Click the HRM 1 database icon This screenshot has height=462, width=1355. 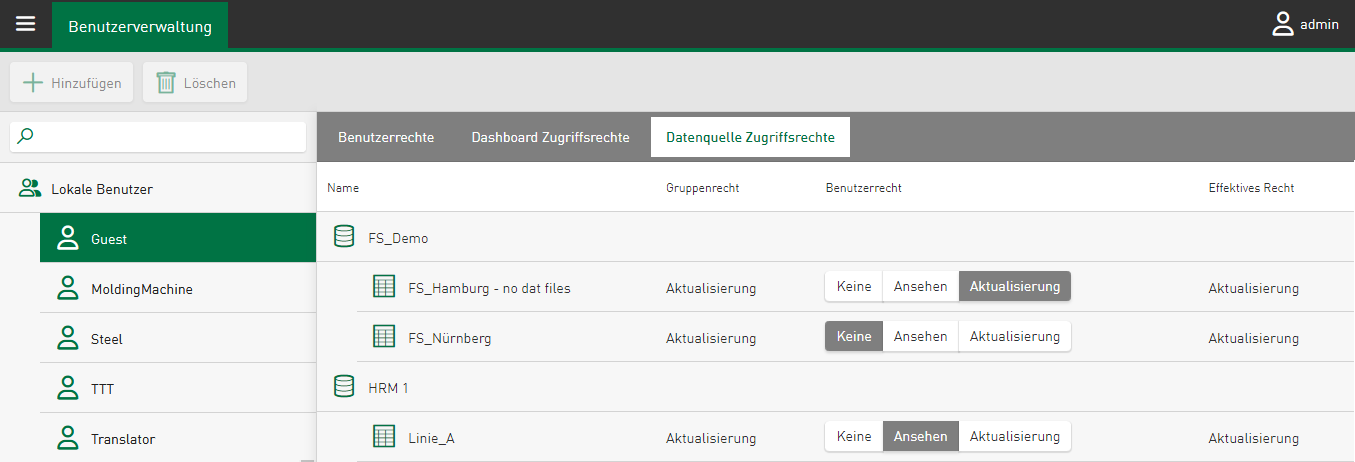point(344,387)
